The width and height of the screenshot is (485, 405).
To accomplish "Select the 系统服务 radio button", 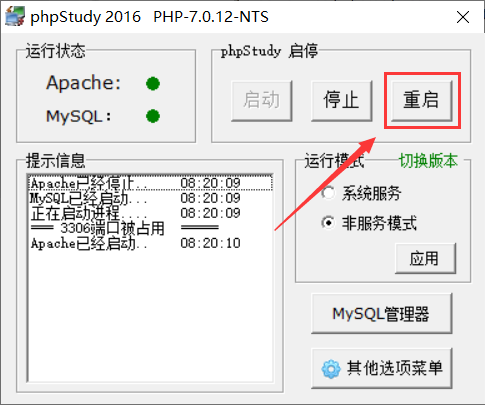I will pyautogui.click(x=328, y=193).
